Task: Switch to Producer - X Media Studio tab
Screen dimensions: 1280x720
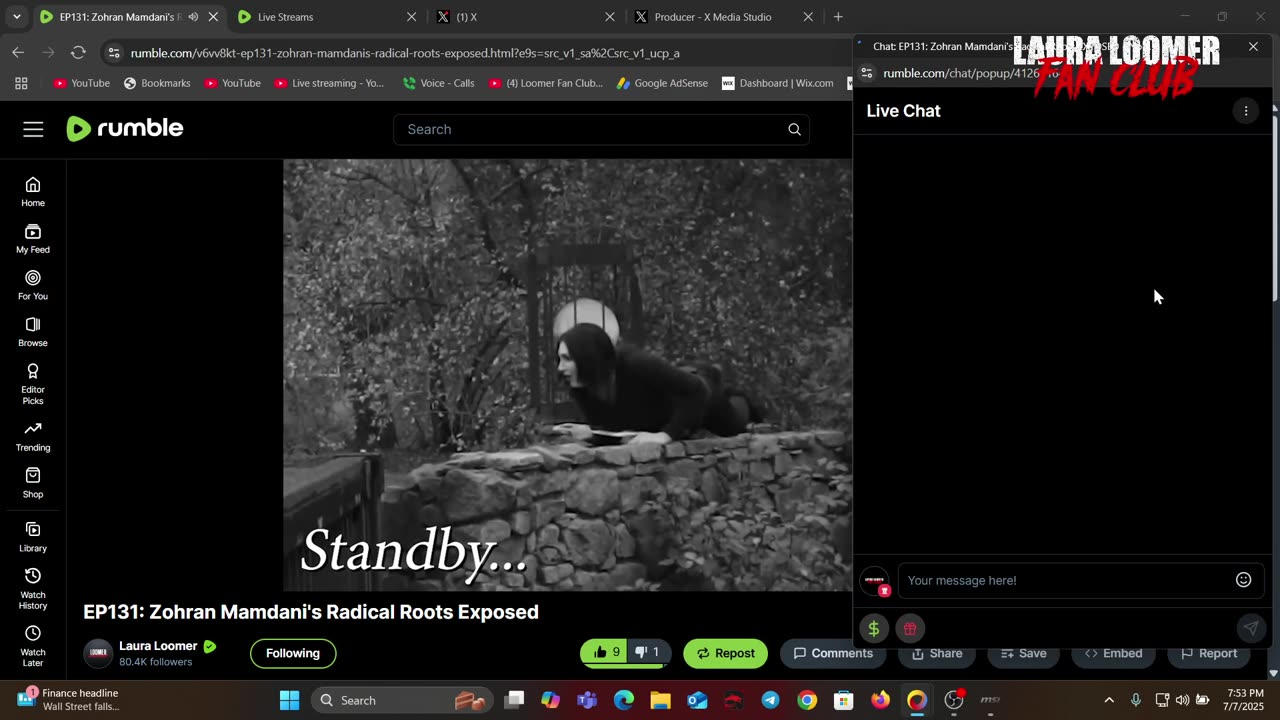Action: (x=725, y=17)
